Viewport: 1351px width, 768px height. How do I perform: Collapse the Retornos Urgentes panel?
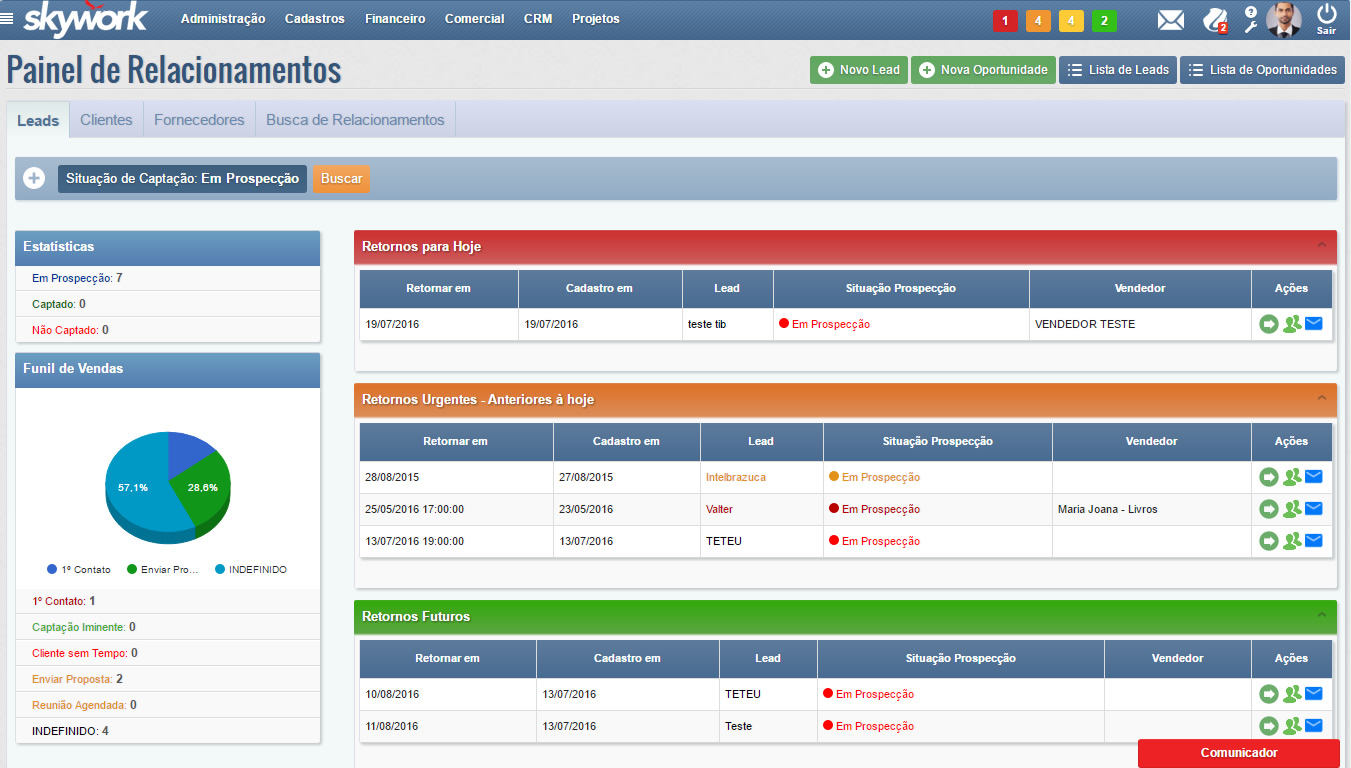[x=1321, y=398]
